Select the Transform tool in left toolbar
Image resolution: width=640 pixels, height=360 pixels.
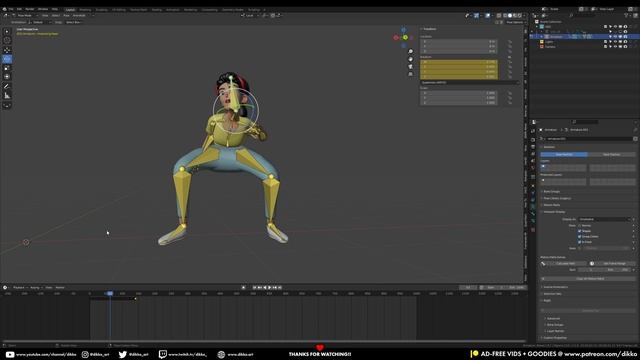[7, 77]
